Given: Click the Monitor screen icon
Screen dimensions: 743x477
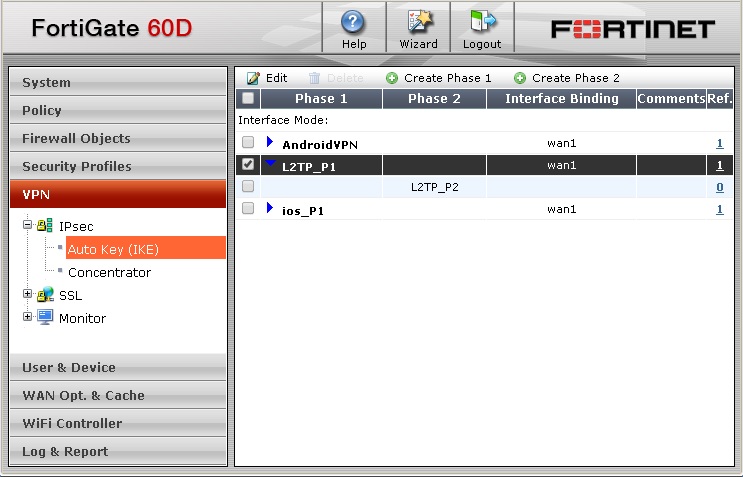Looking at the screenshot, I should coord(45,317).
